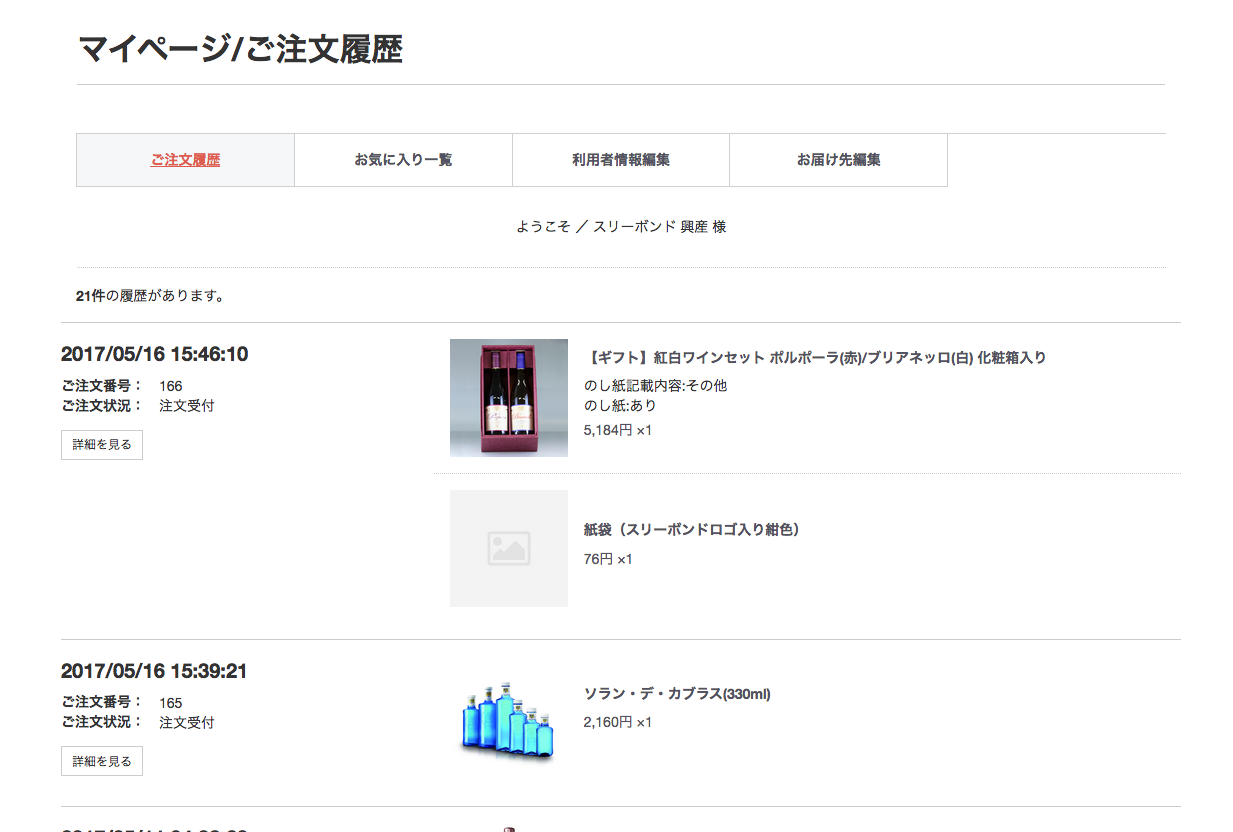This screenshot has height=832, width=1233.
Task: Open the ソラン・デ・カブラス(330ml) product link
Action: (x=676, y=694)
